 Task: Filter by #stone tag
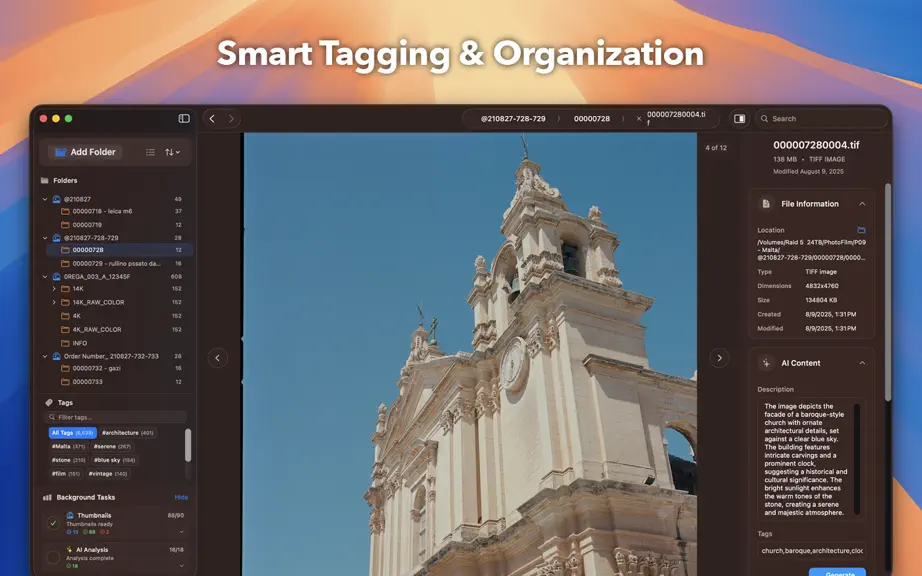click(x=68, y=460)
